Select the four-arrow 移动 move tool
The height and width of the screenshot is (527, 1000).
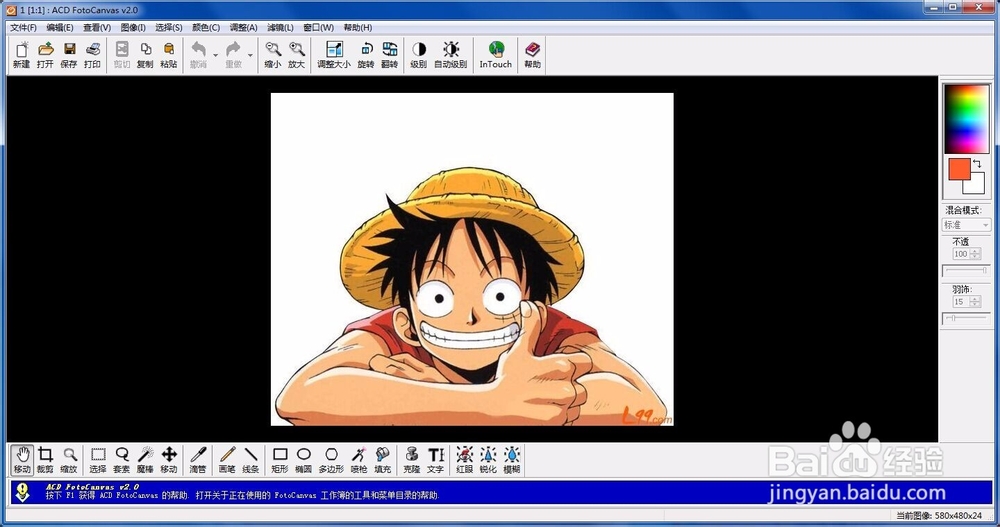point(169,460)
